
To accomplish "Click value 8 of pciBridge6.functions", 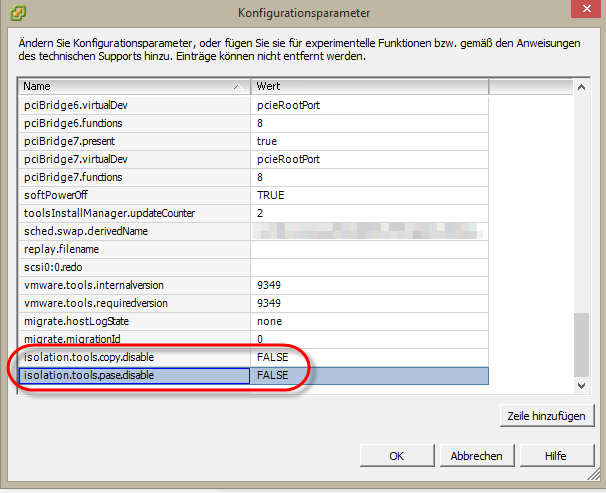I will (x=370, y=123).
